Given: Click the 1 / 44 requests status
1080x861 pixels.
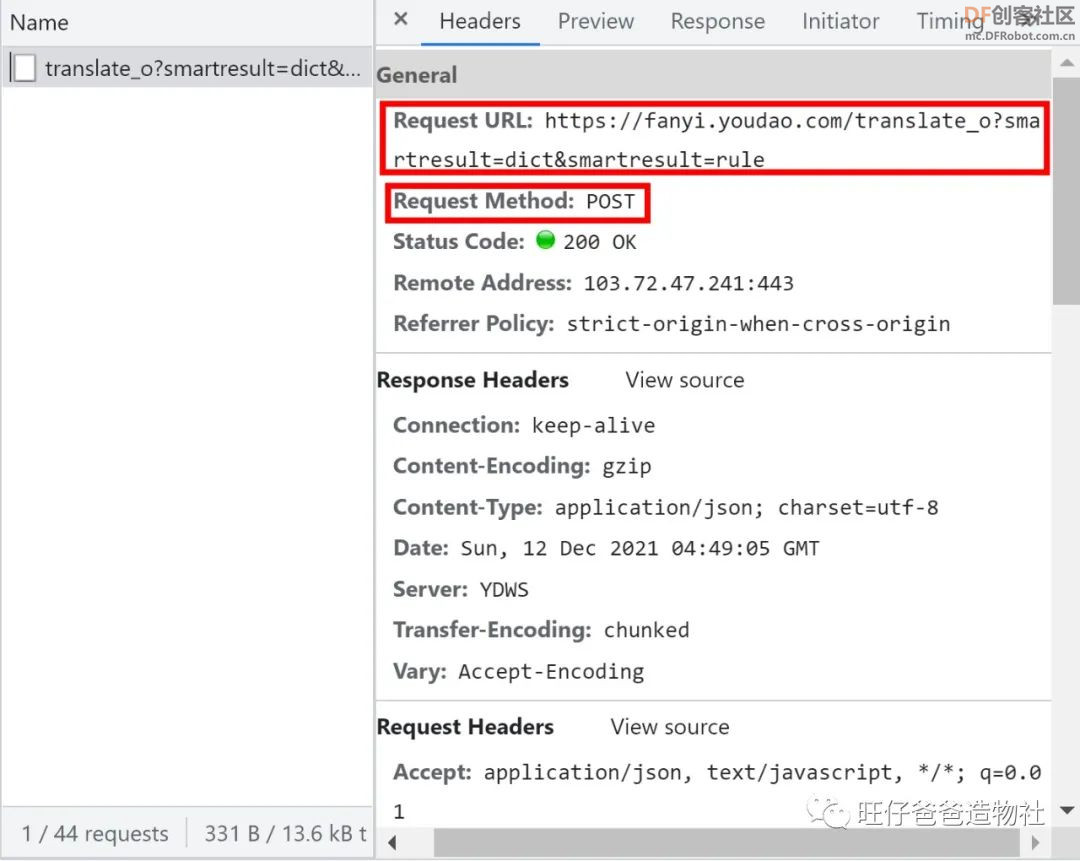Looking at the screenshot, I should (x=95, y=834).
